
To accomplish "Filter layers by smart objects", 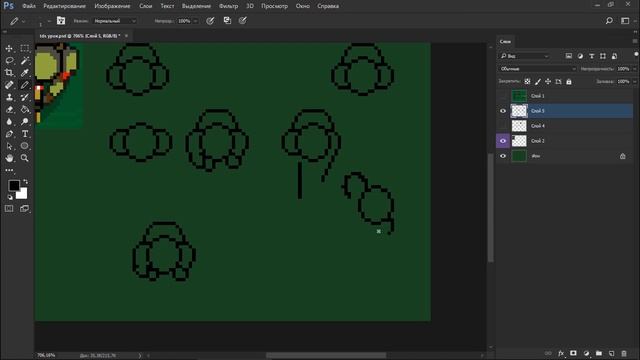I will [614, 56].
